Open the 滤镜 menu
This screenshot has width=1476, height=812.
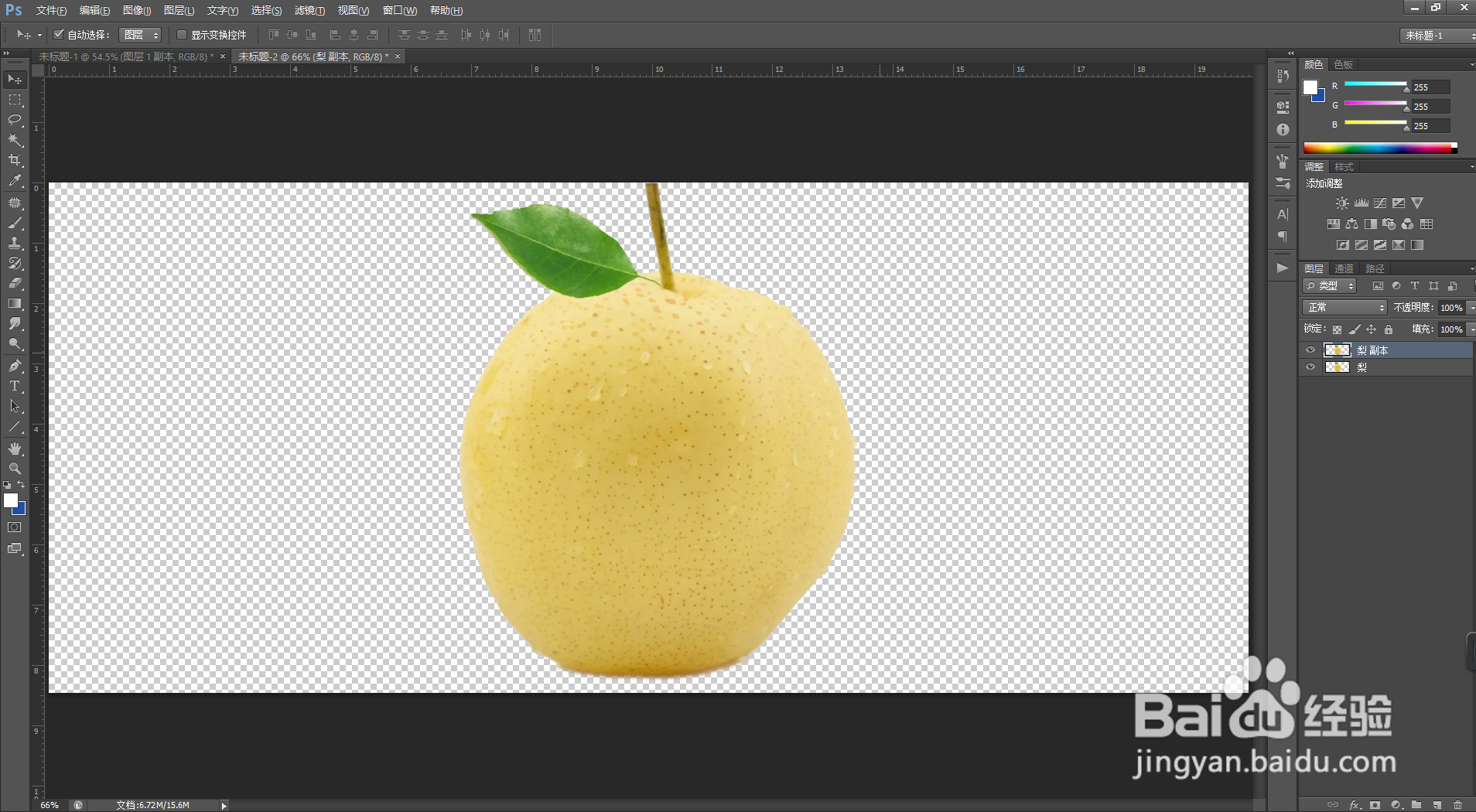[309, 10]
